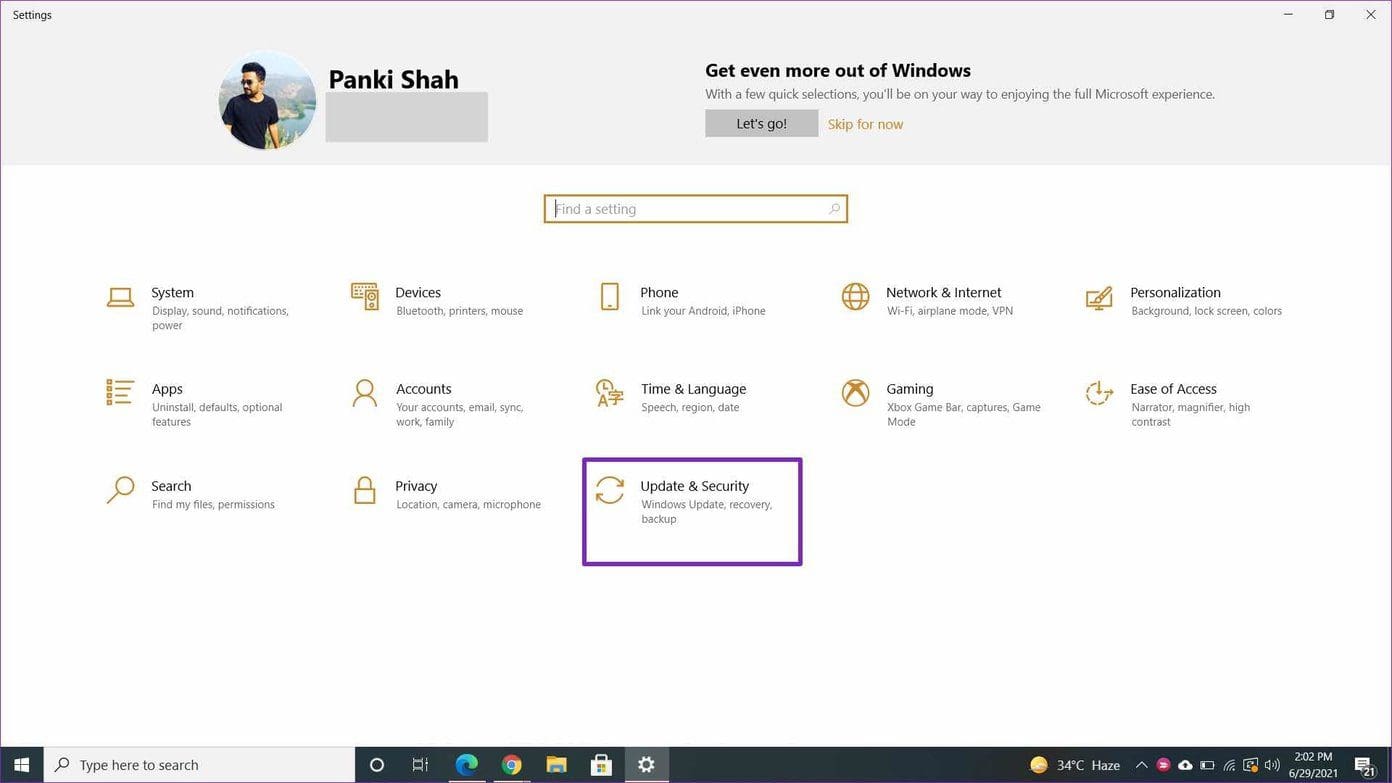This screenshot has width=1392, height=783.
Task: Open File Explorer from the taskbar
Action: click(x=556, y=765)
